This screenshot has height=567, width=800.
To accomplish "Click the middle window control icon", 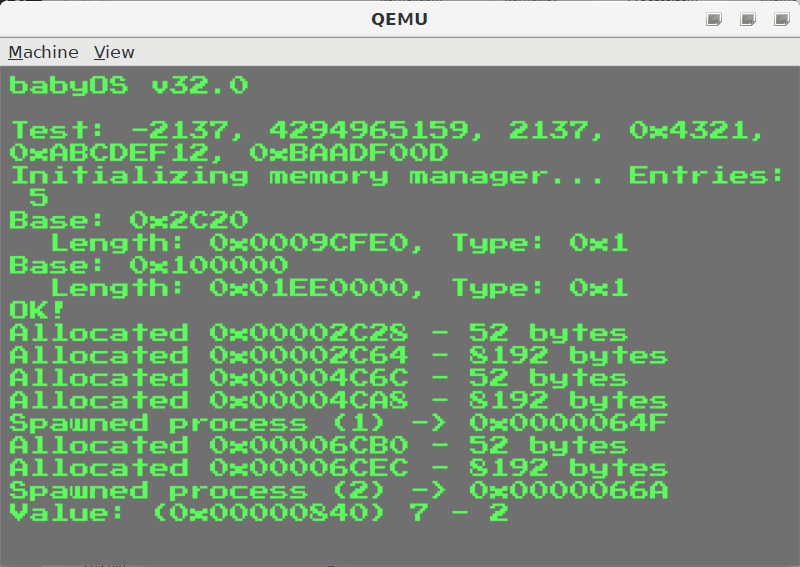I will pos(748,19).
